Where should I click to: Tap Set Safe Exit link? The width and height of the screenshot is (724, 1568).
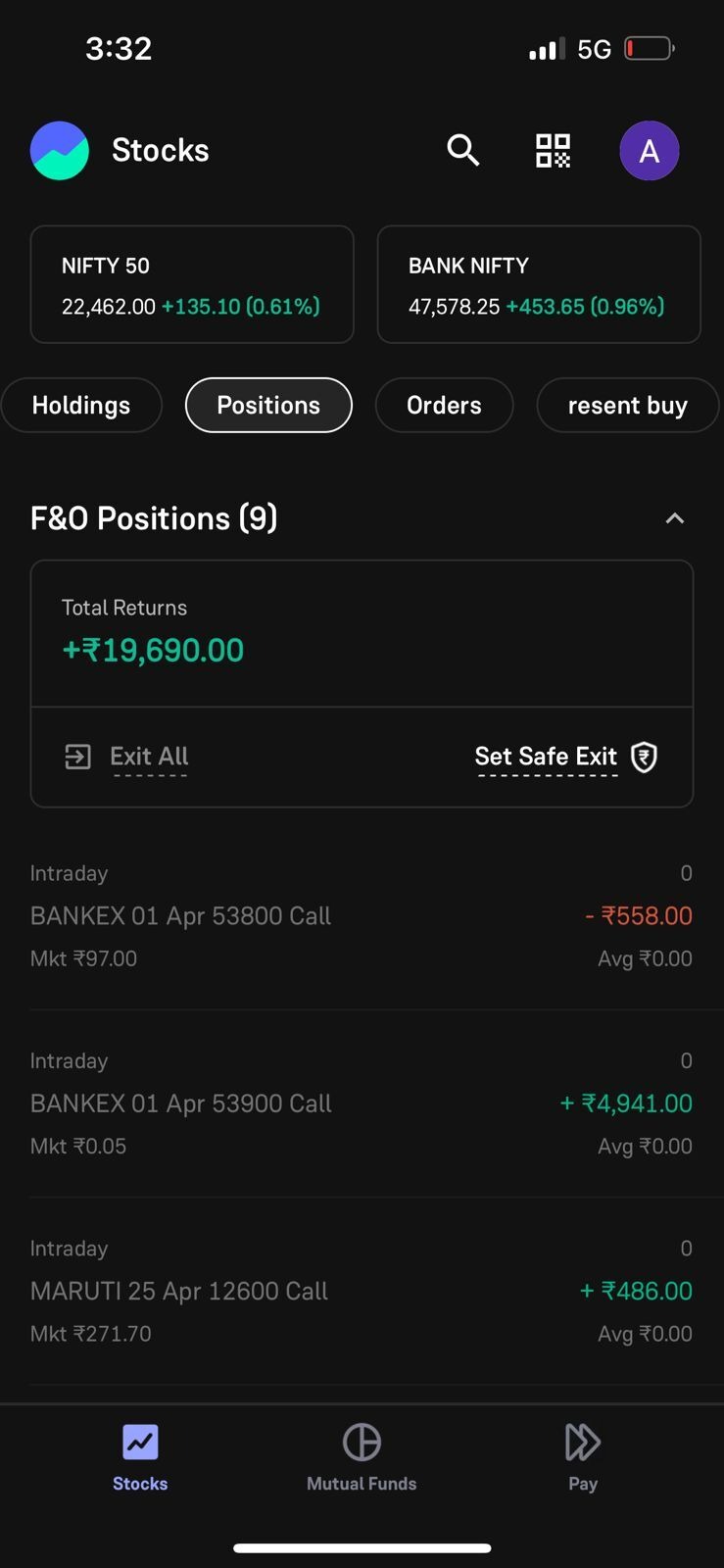(x=546, y=757)
